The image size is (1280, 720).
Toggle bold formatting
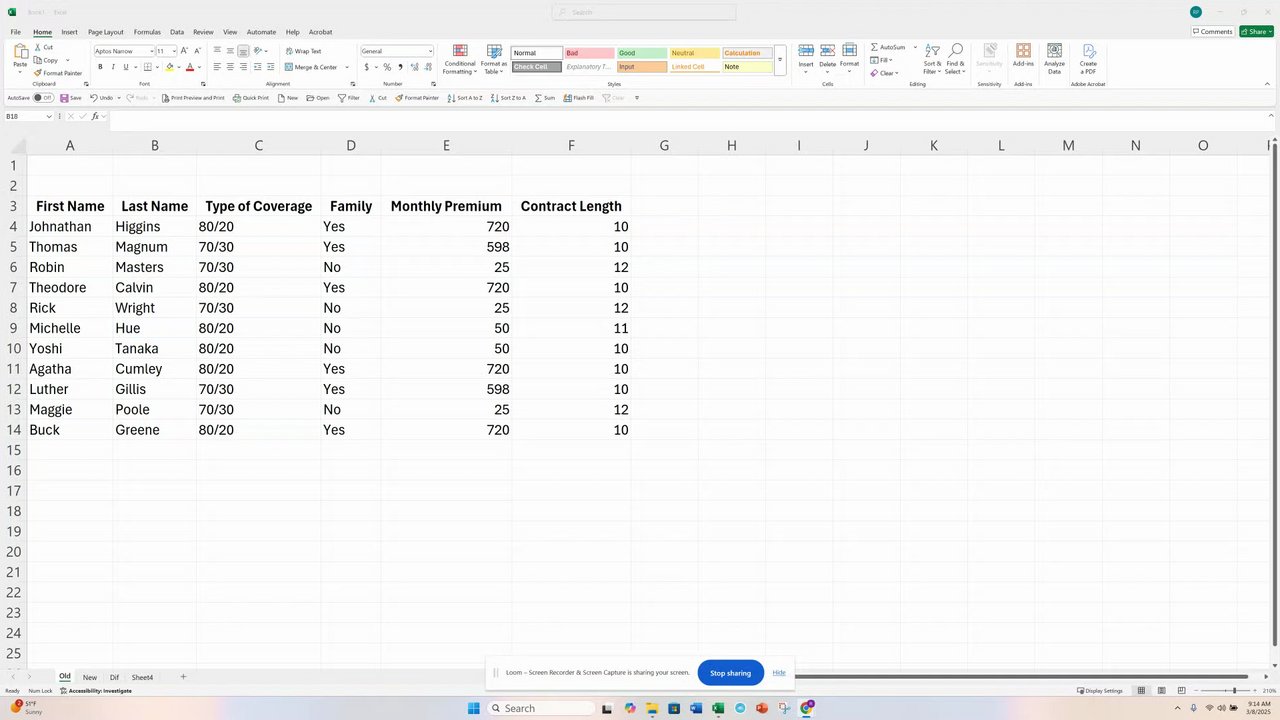(x=100, y=67)
